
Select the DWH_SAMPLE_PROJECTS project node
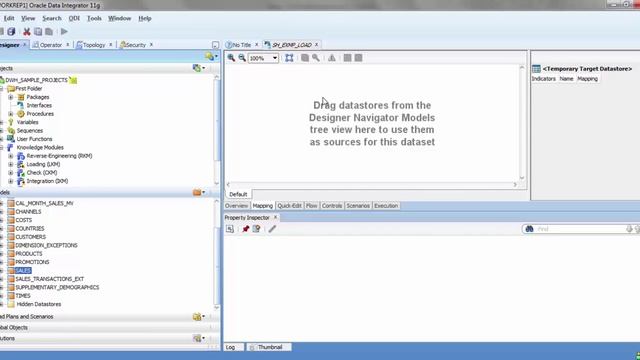(36, 80)
